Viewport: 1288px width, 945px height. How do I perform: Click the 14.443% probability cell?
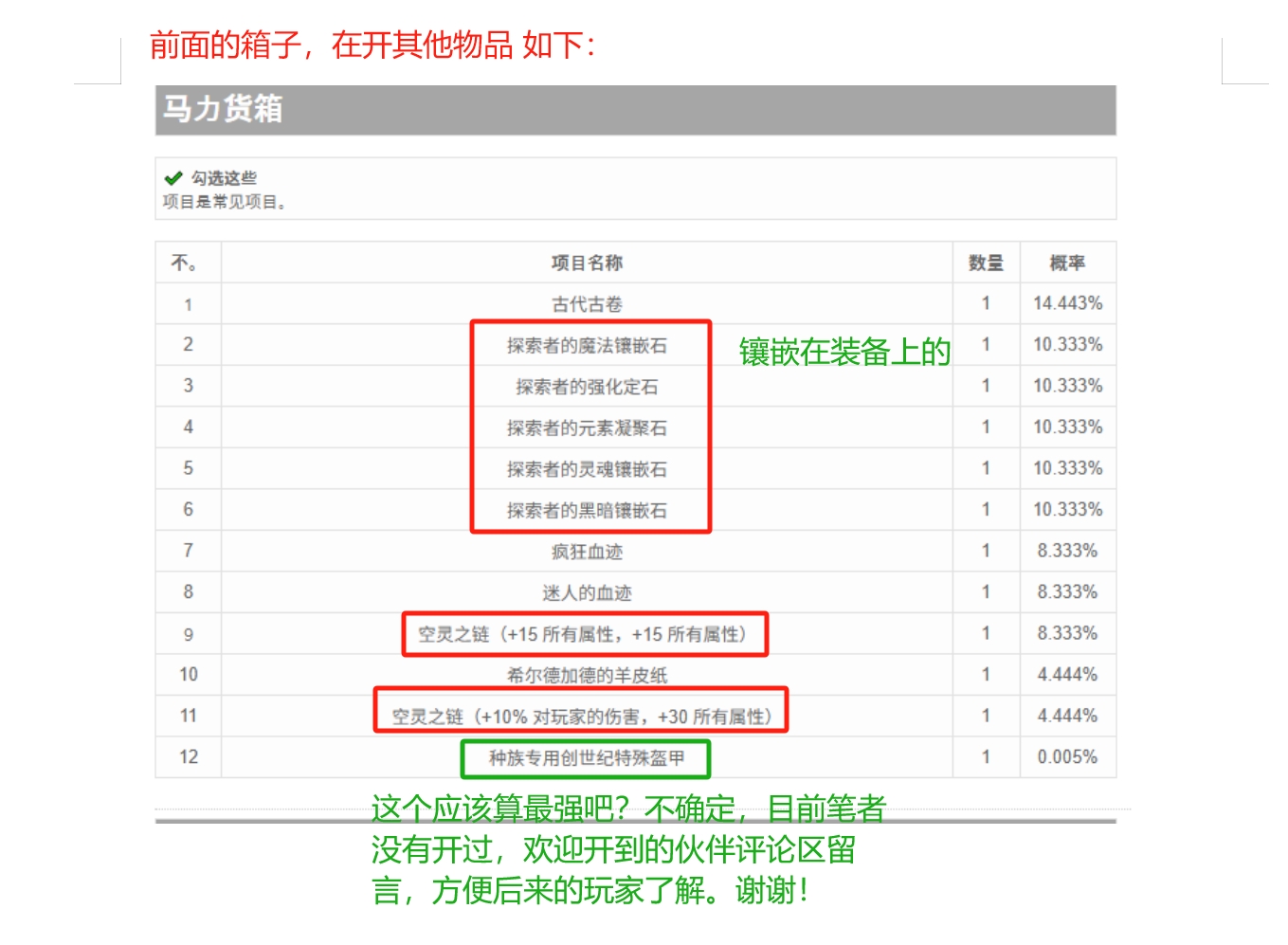[1067, 303]
